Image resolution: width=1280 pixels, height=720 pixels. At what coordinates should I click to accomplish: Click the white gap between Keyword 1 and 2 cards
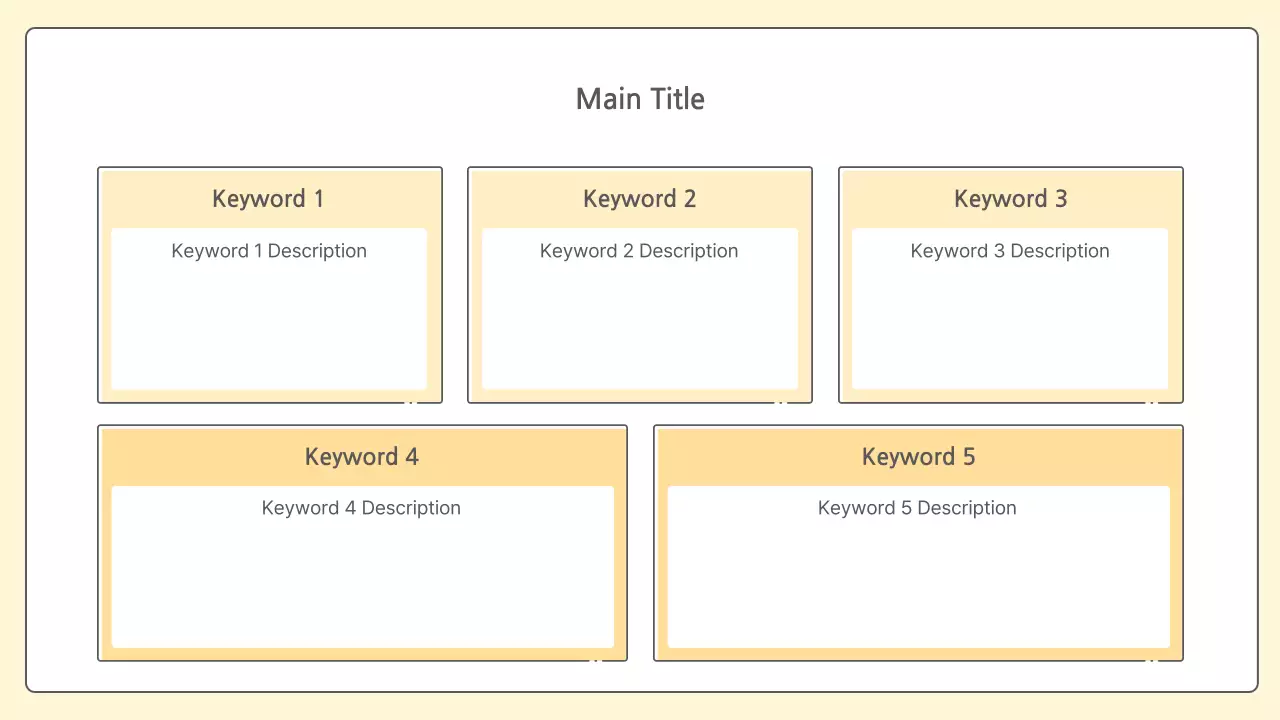[455, 285]
